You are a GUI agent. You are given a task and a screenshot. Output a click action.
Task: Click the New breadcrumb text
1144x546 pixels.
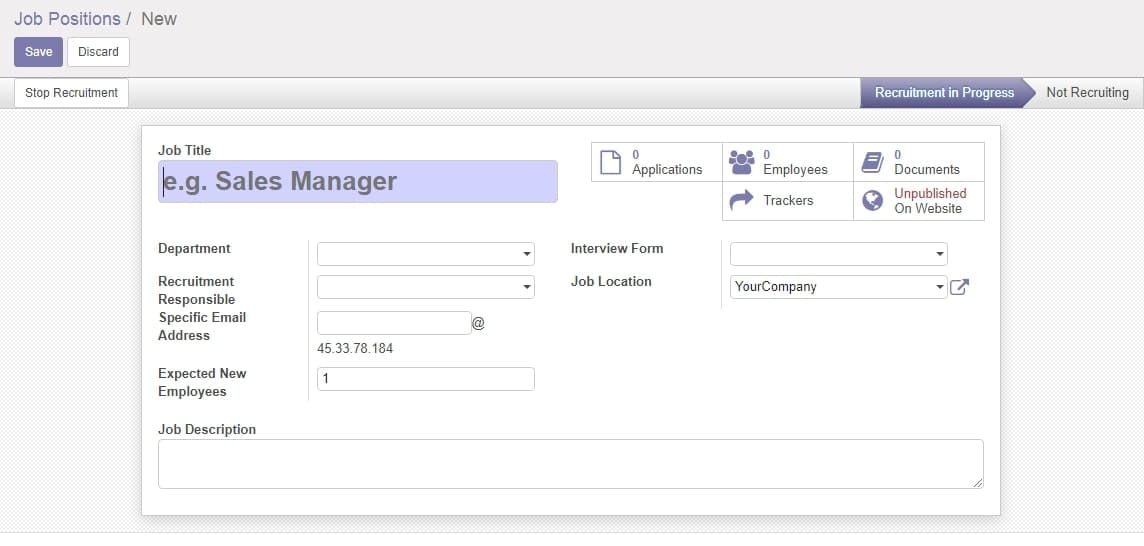click(x=159, y=18)
